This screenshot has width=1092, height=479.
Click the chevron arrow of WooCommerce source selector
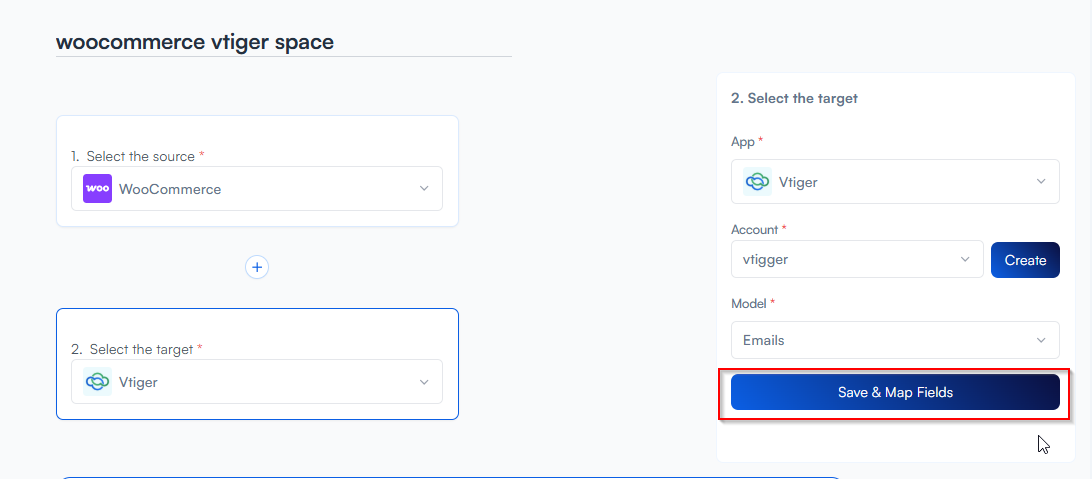[424, 189]
